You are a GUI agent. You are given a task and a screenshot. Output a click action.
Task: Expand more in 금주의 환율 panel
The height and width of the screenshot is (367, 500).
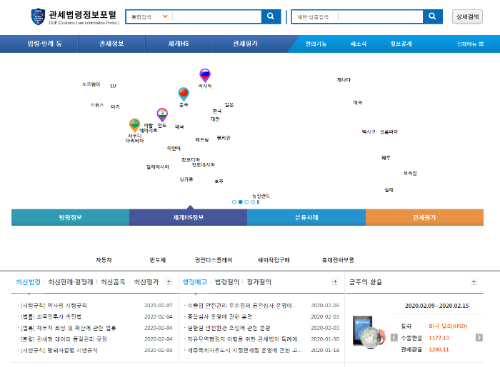[474, 282]
